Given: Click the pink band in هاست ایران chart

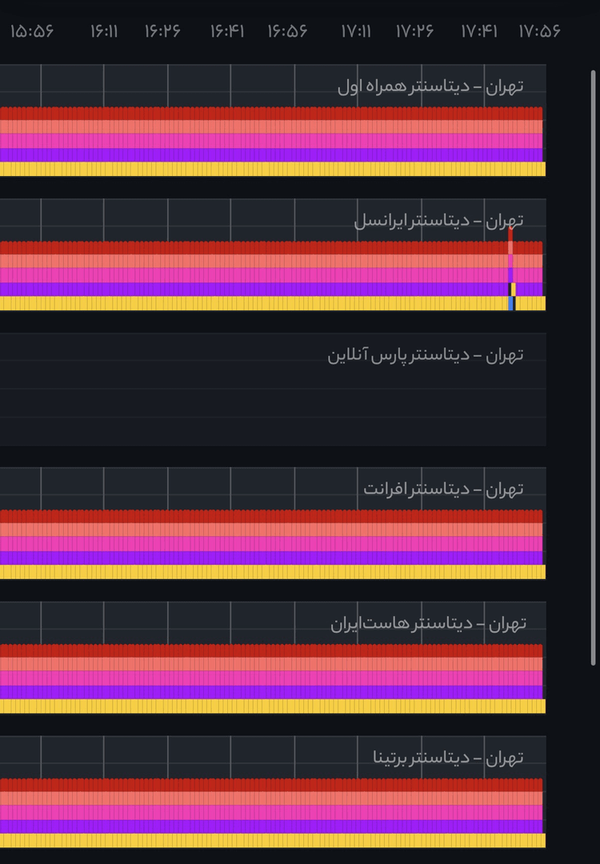Looking at the screenshot, I should click(x=271, y=678).
